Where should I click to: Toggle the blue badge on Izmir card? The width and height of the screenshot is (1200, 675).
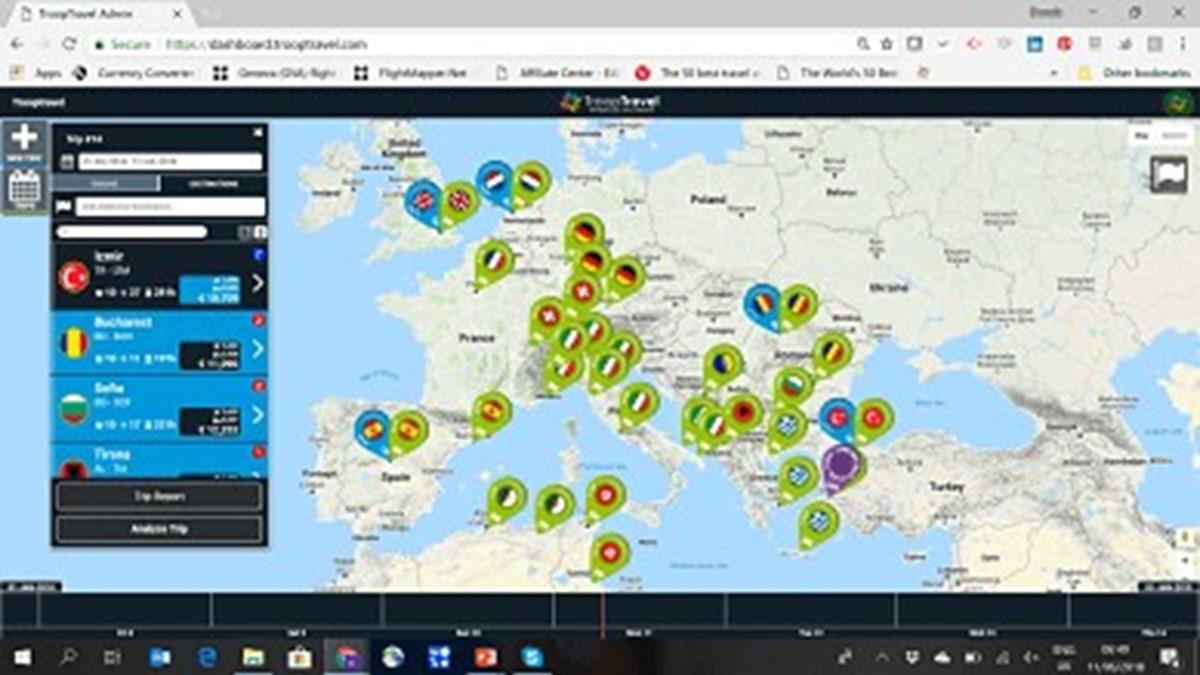tap(259, 256)
